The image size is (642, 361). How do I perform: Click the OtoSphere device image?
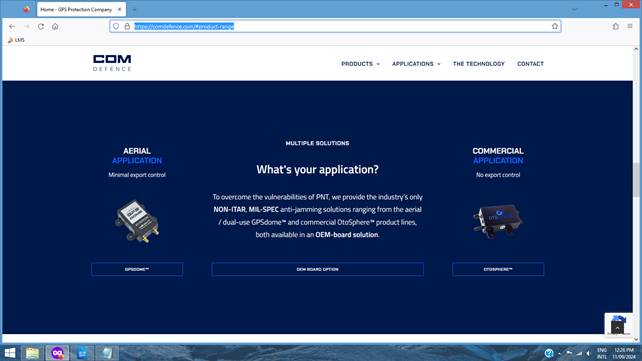tap(498, 221)
